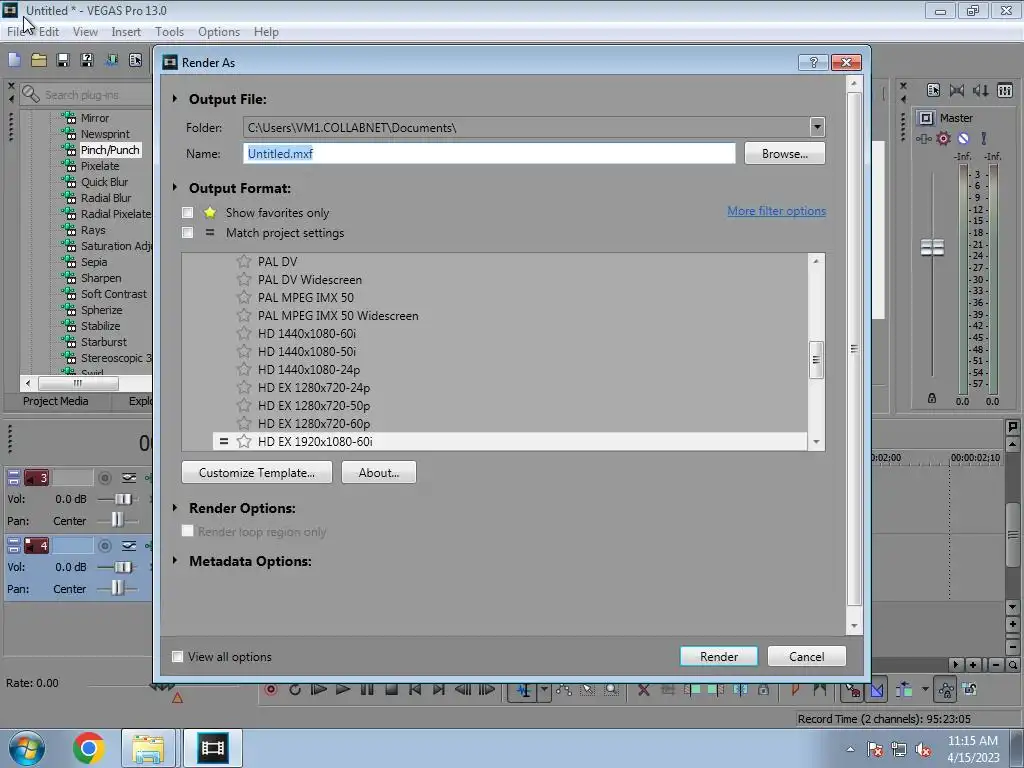Click the Customize Template... button
The image size is (1024, 768).
point(257,472)
